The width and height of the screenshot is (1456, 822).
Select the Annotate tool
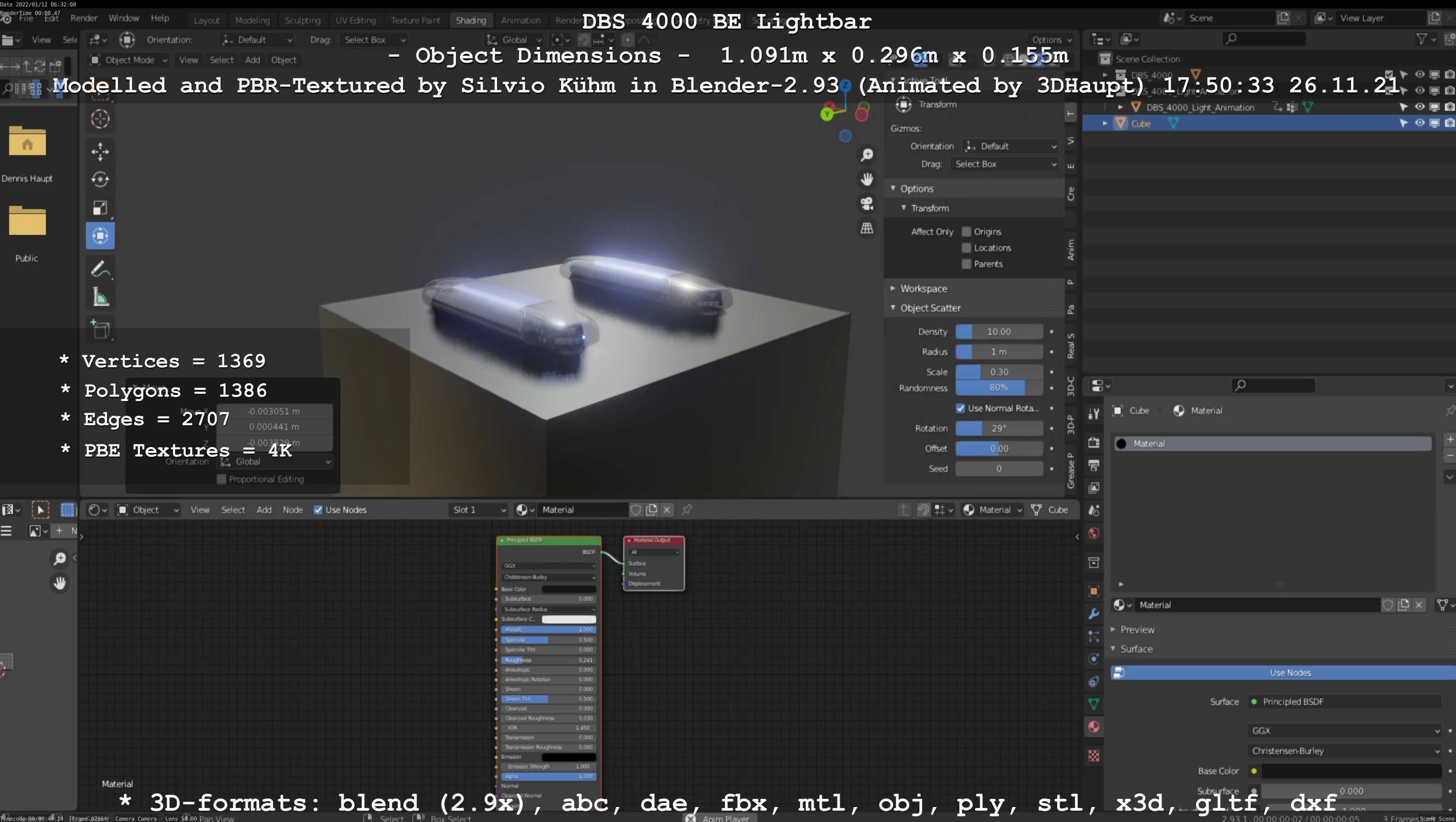tap(100, 269)
